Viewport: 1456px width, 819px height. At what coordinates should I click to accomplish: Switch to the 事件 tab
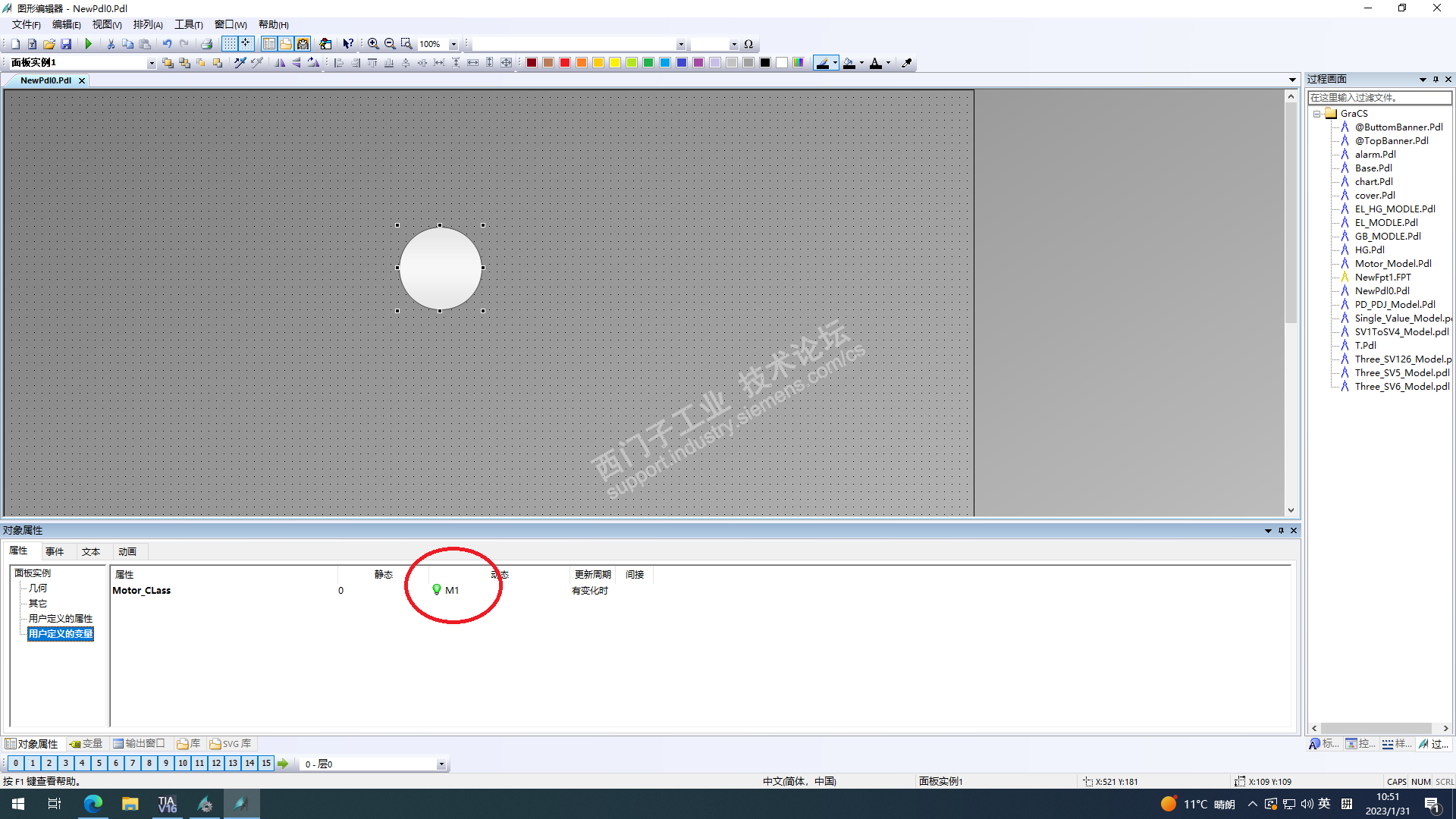(x=55, y=551)
